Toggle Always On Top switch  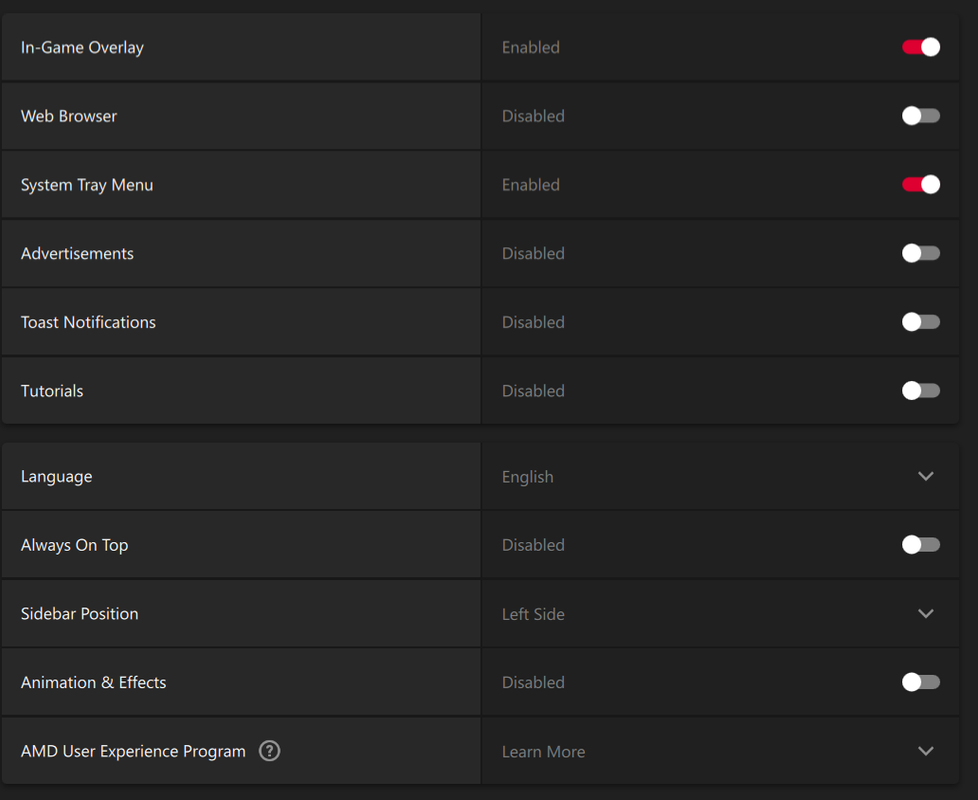[921, 545]
